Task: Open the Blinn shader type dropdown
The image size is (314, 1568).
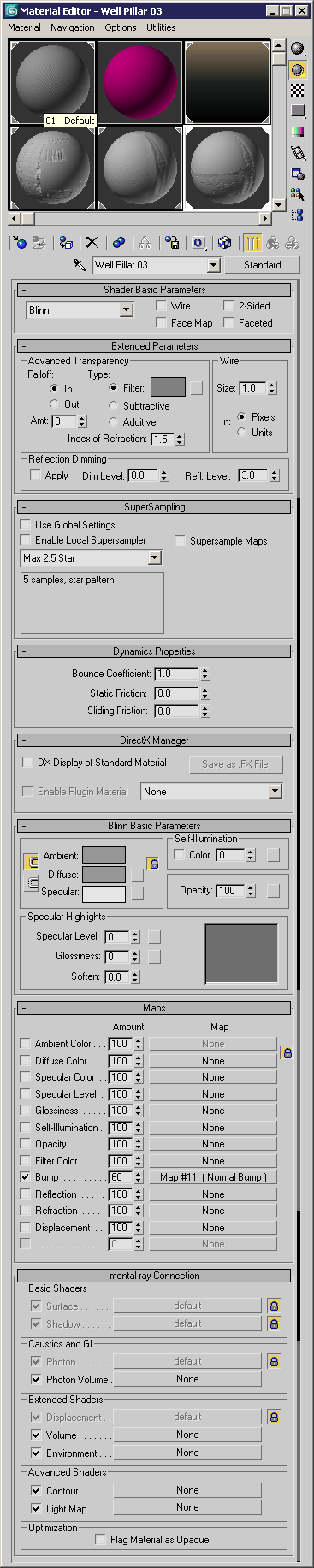Action: coord(127,309)
